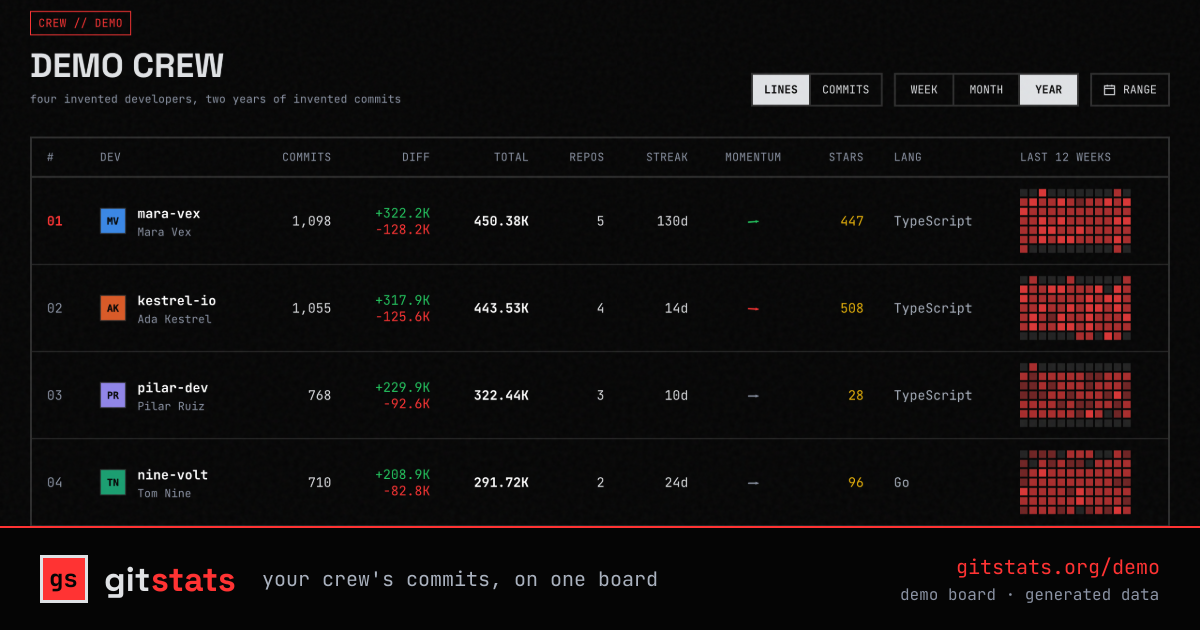
Task: Click commits value 710
Action: pos(319,482)
